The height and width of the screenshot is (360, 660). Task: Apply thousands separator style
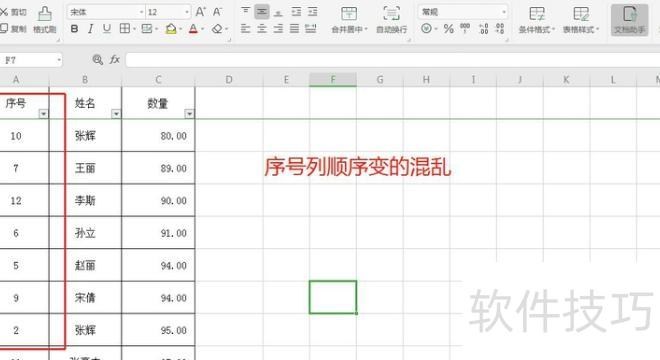click(465, 29)
